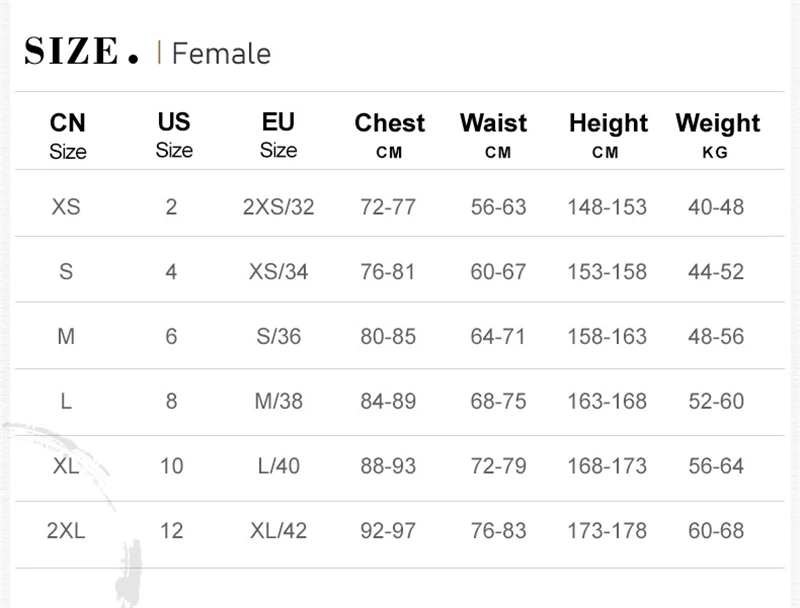Select the XL/42 EU size cell
This screenshot has height=608, width=800.
tap(278, 531)
